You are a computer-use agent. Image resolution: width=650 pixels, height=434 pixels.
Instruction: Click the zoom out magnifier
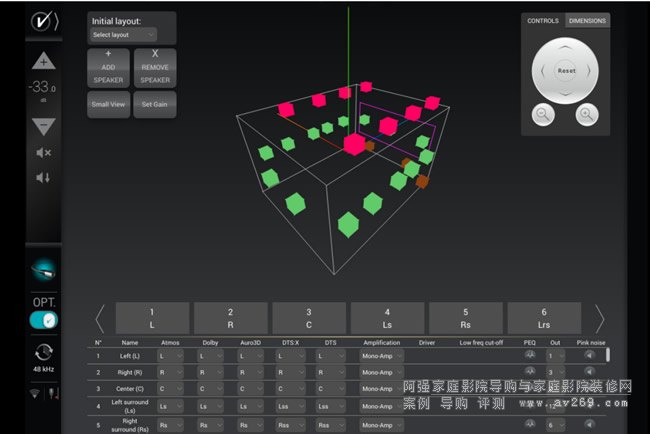[543, 115]
